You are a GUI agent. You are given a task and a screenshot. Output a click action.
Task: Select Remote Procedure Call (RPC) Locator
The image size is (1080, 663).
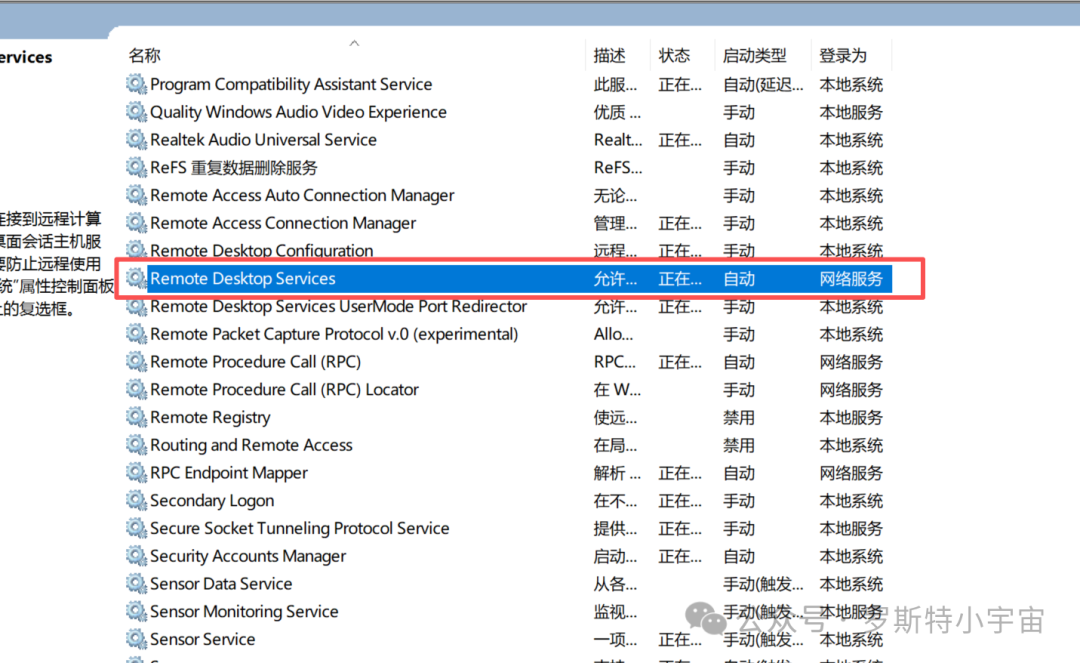[284, 390]
